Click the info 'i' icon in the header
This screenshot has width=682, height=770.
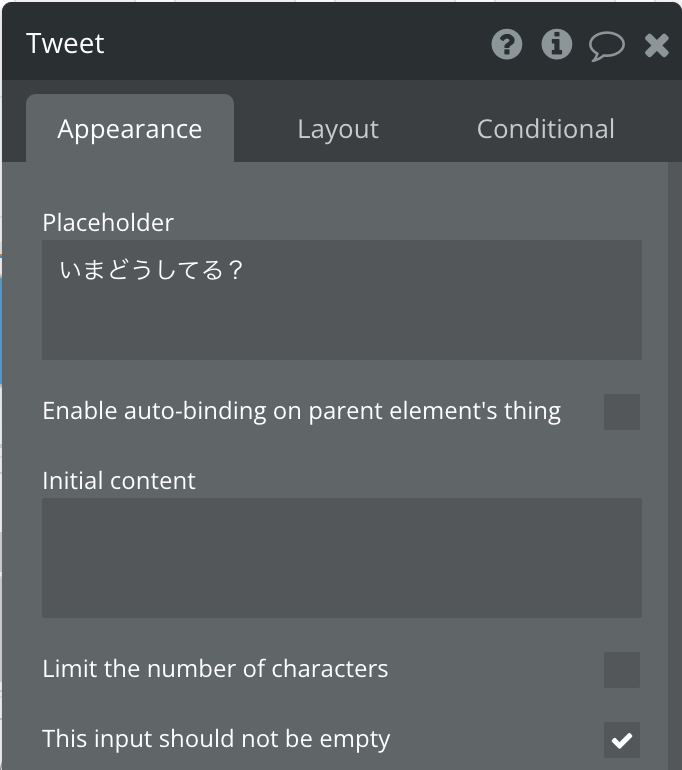(x=556, y=44)
